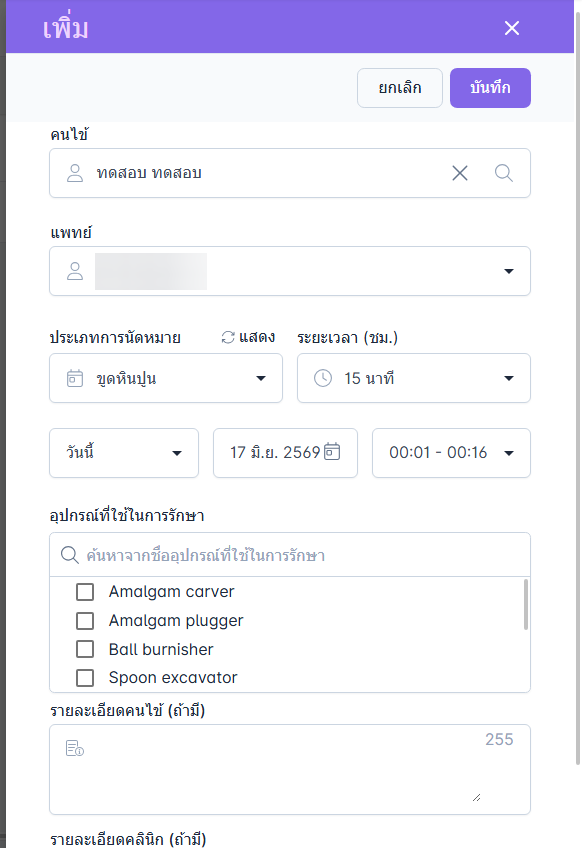Expand the 00:01 - 00:16 time slot dropdown
Image resolution: width=582 pixels, height=848 pixels.
[x=451, y=453]
